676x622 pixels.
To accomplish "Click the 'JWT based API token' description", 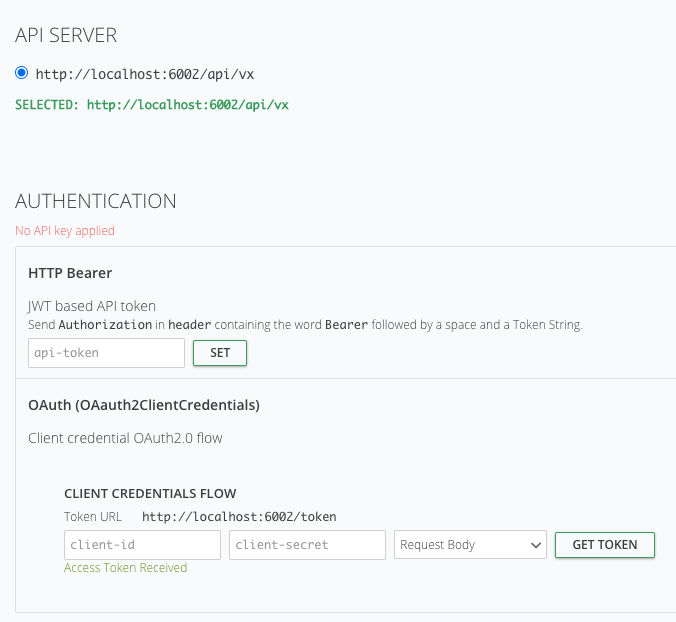I will click(x=92, y=306).
